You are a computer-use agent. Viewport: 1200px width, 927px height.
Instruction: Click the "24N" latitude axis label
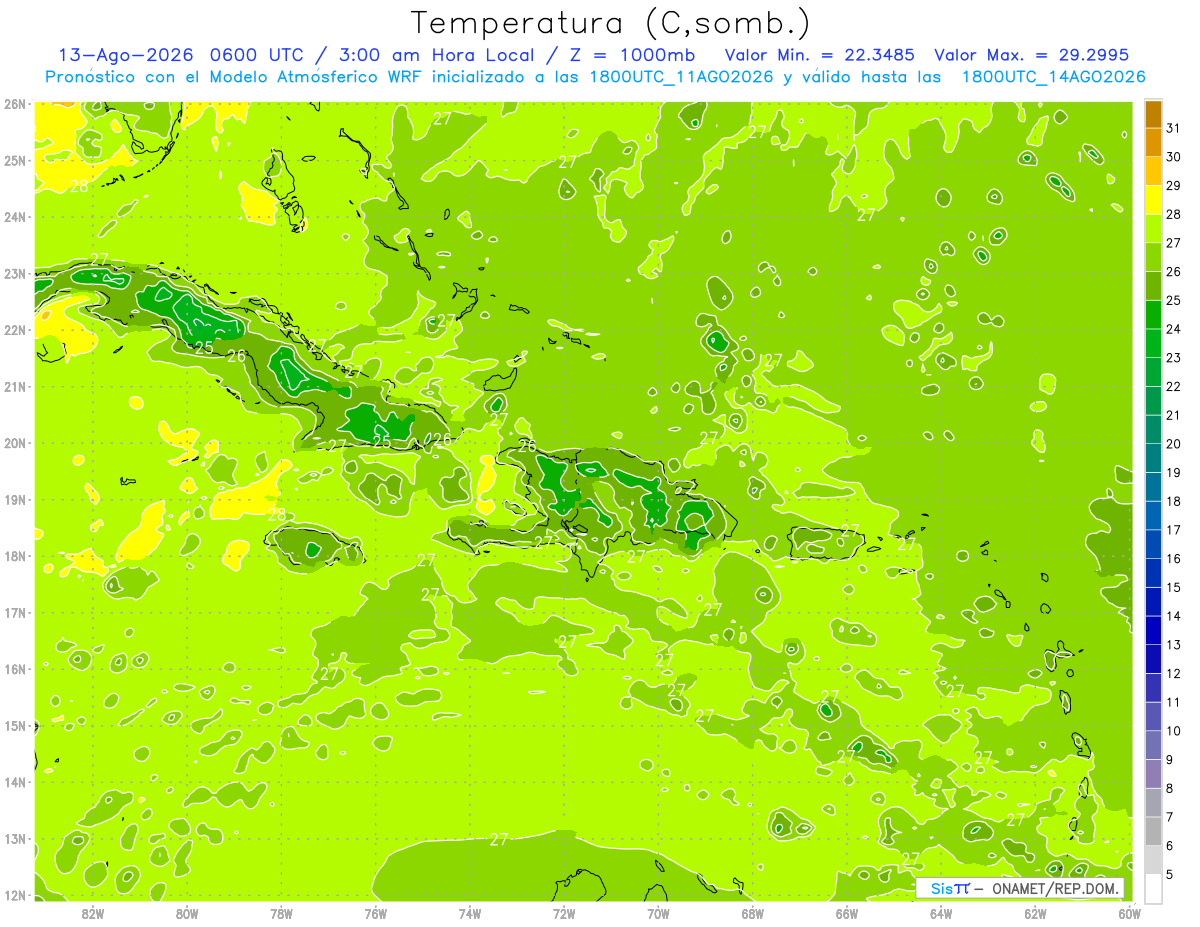pos(15,217)
